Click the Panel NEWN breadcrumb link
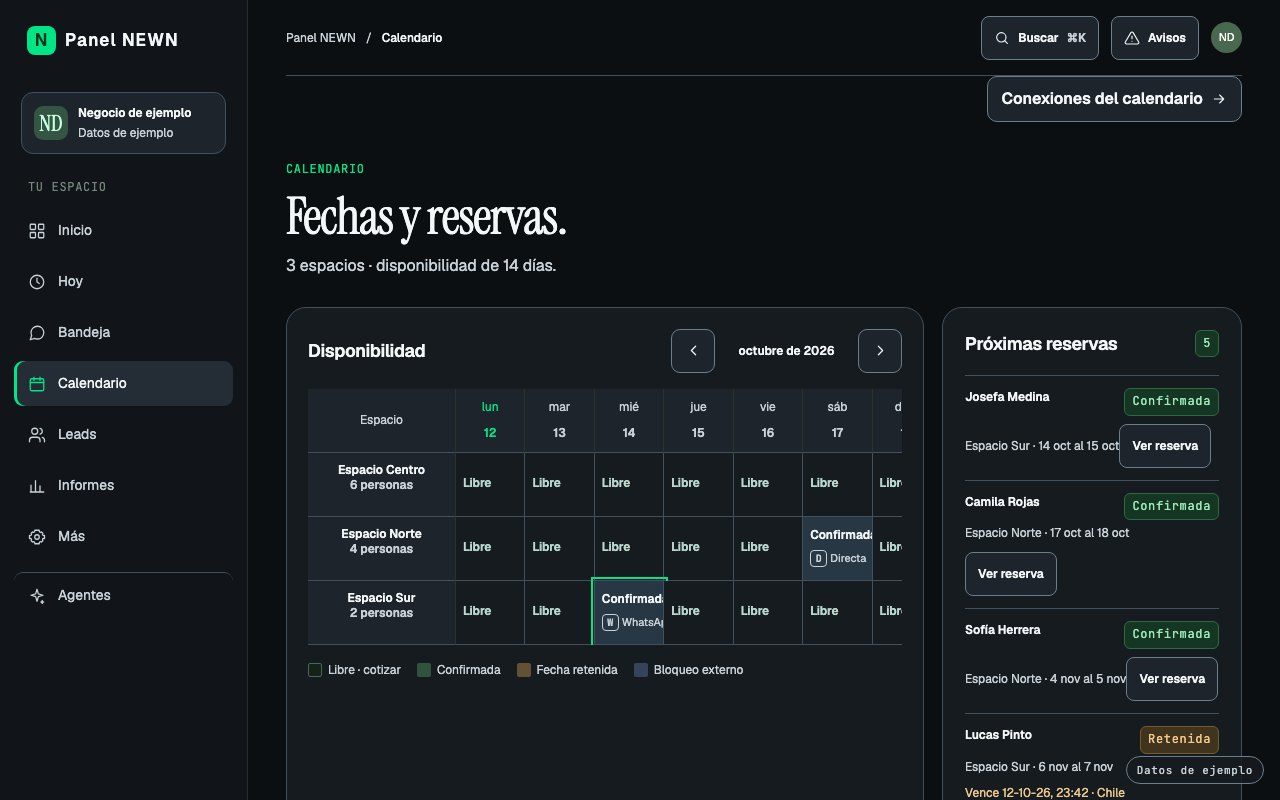Viewport: 1280px width, 800px height. click(321, 38)
